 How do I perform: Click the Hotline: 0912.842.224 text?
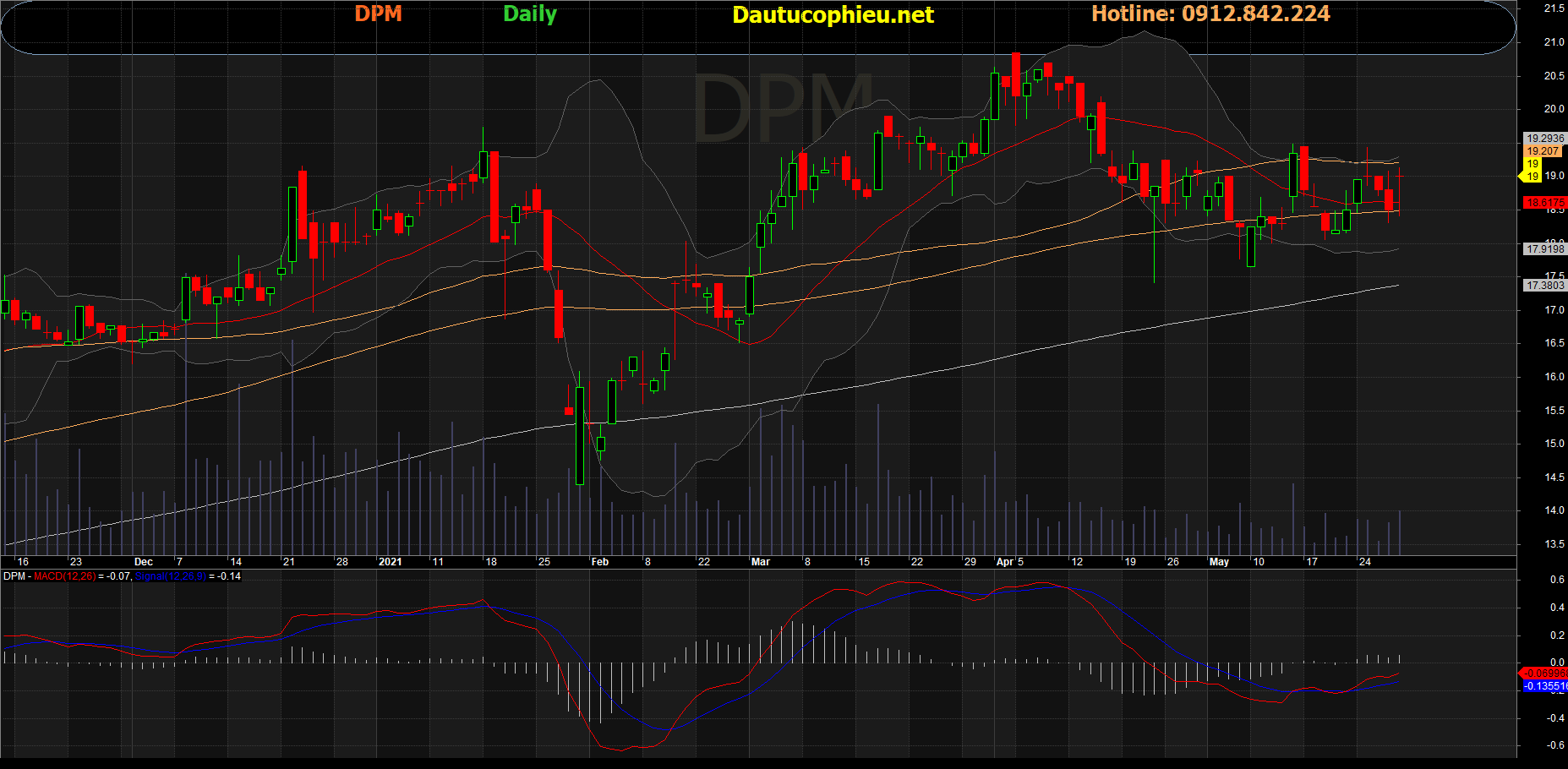click(x=1210, y=14)
